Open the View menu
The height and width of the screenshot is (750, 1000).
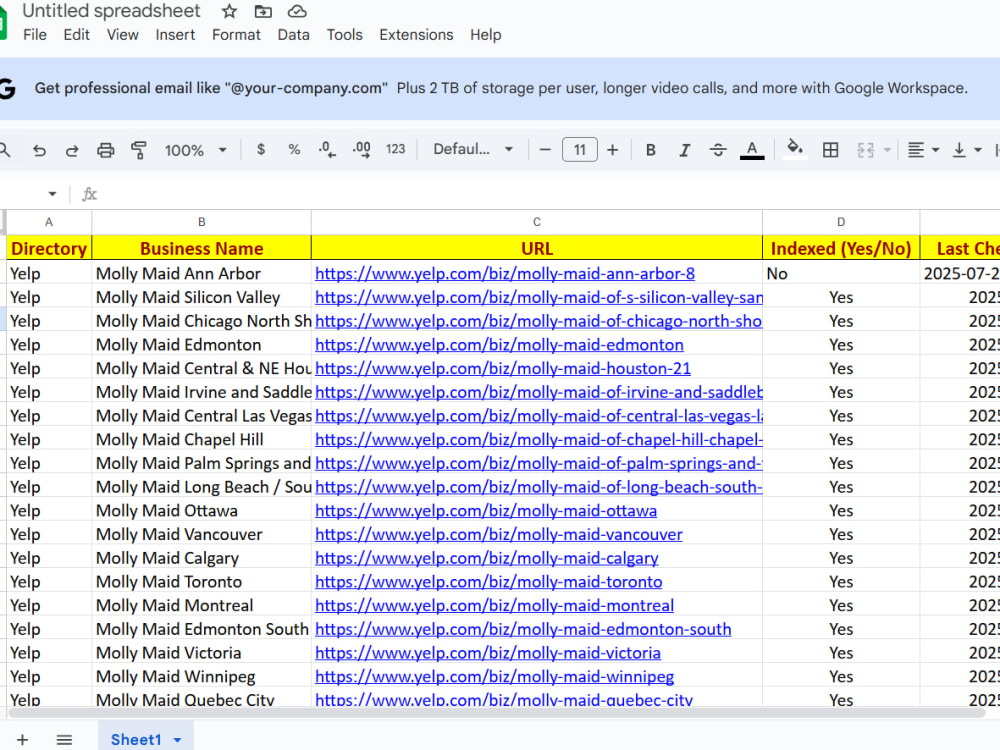122,35
